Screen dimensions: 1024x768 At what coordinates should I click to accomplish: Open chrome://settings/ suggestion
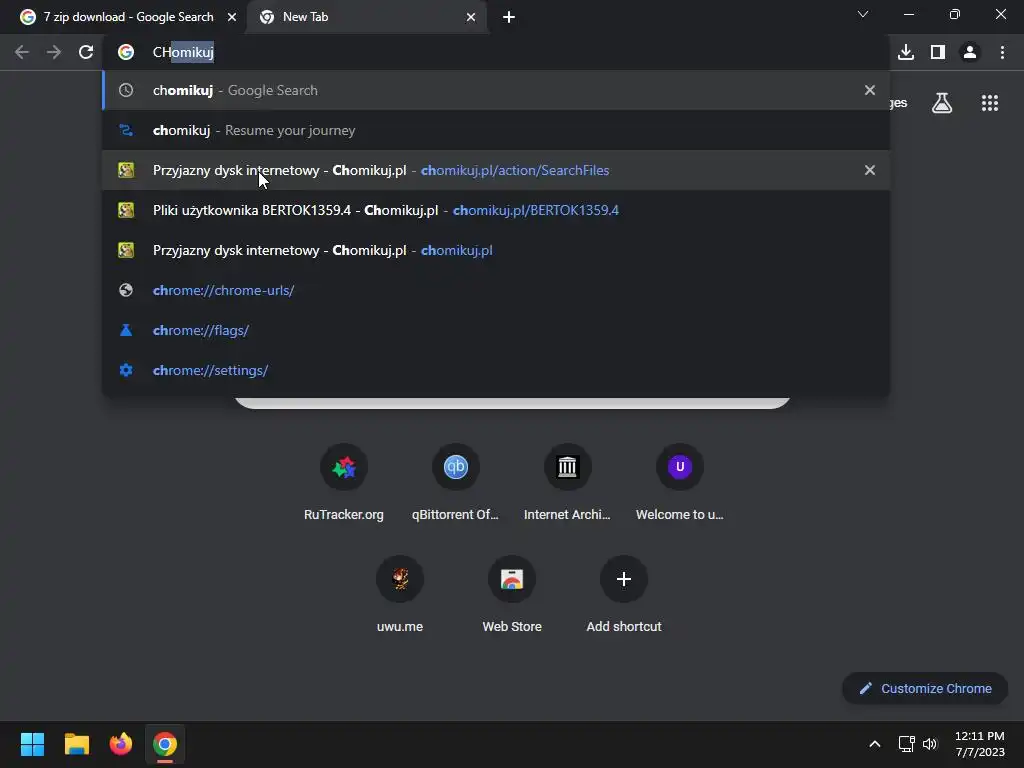pos(496,370)
